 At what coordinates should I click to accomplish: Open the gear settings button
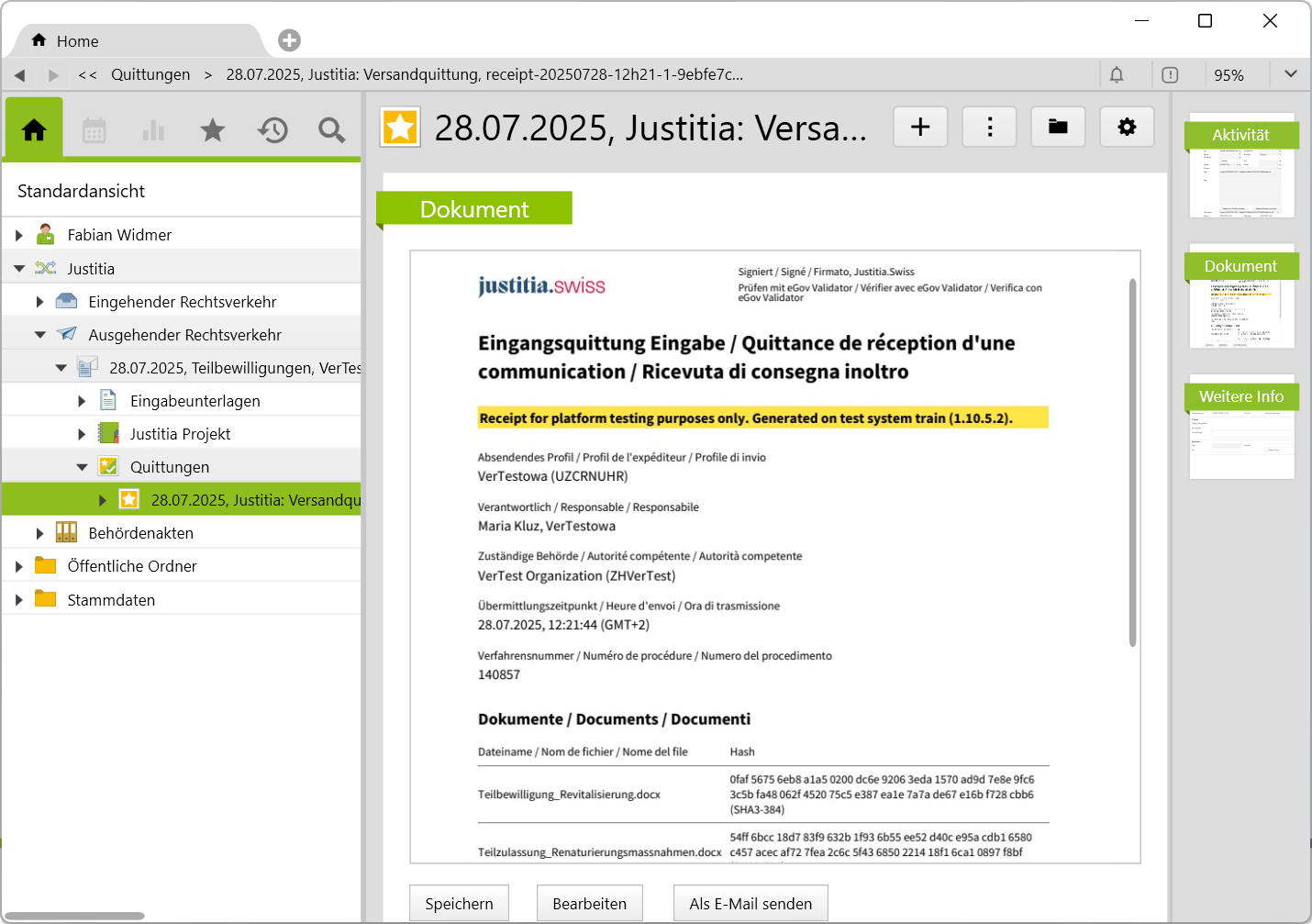coord(1127,127)
